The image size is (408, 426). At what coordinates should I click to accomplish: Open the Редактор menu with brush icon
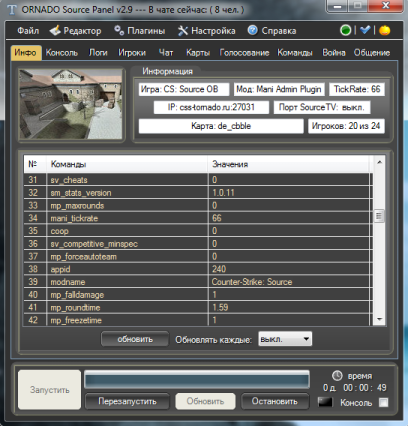coord(75,31)
